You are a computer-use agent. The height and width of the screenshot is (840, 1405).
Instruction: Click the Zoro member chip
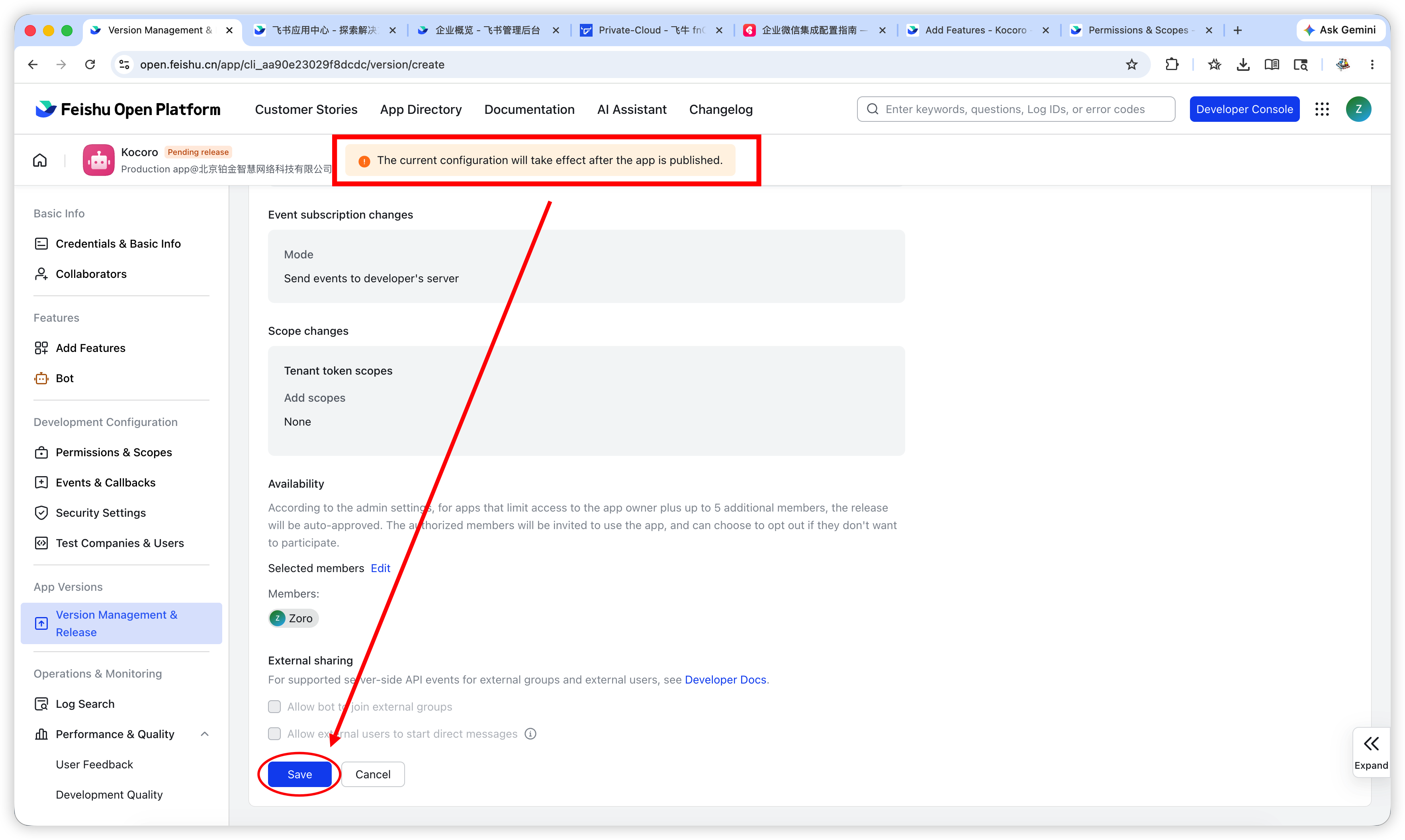tap(293, 619)
